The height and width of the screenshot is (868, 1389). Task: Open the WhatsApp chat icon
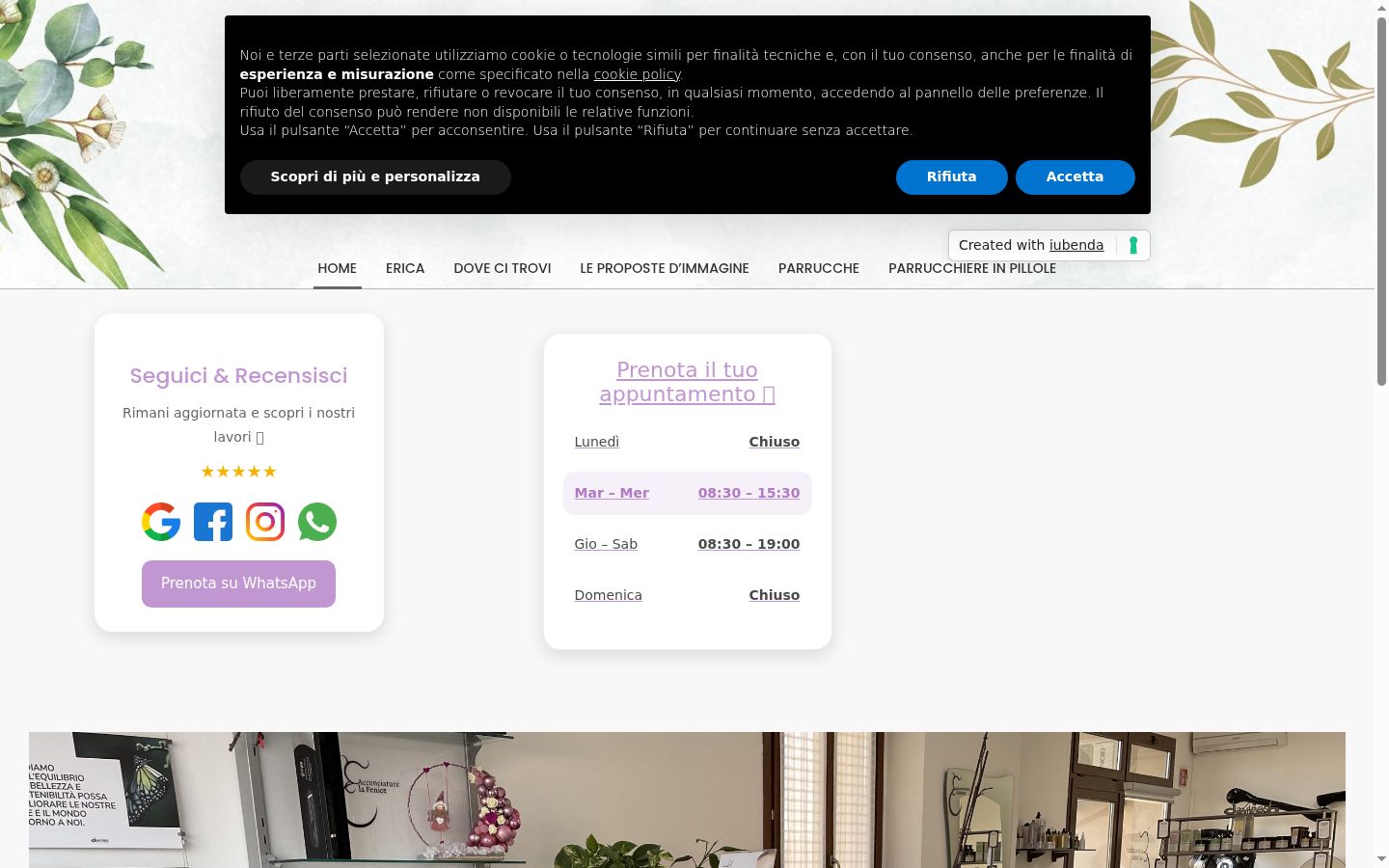click(317, 522)
